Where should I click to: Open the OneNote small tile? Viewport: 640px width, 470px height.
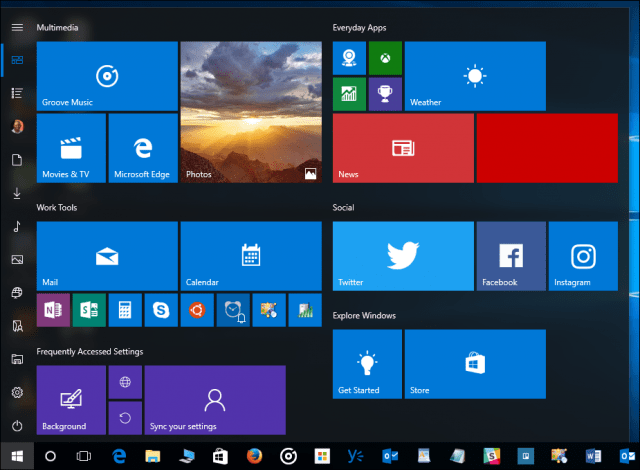point(53,310)
